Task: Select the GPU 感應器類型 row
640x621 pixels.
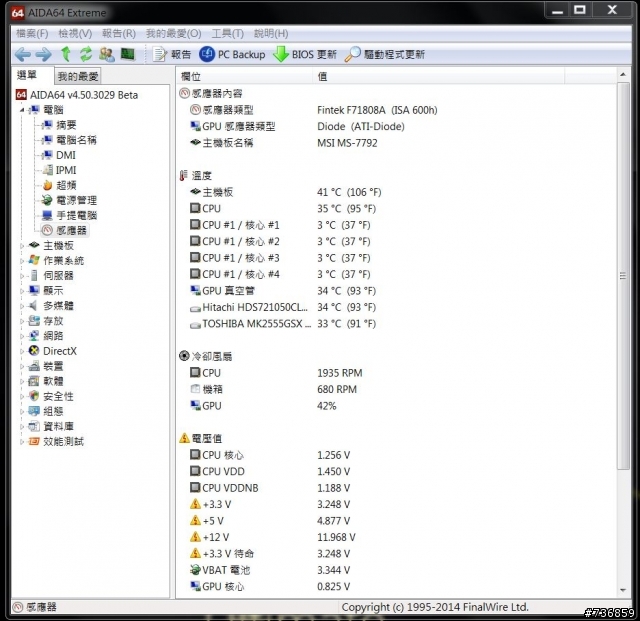Action: point(298,127)
